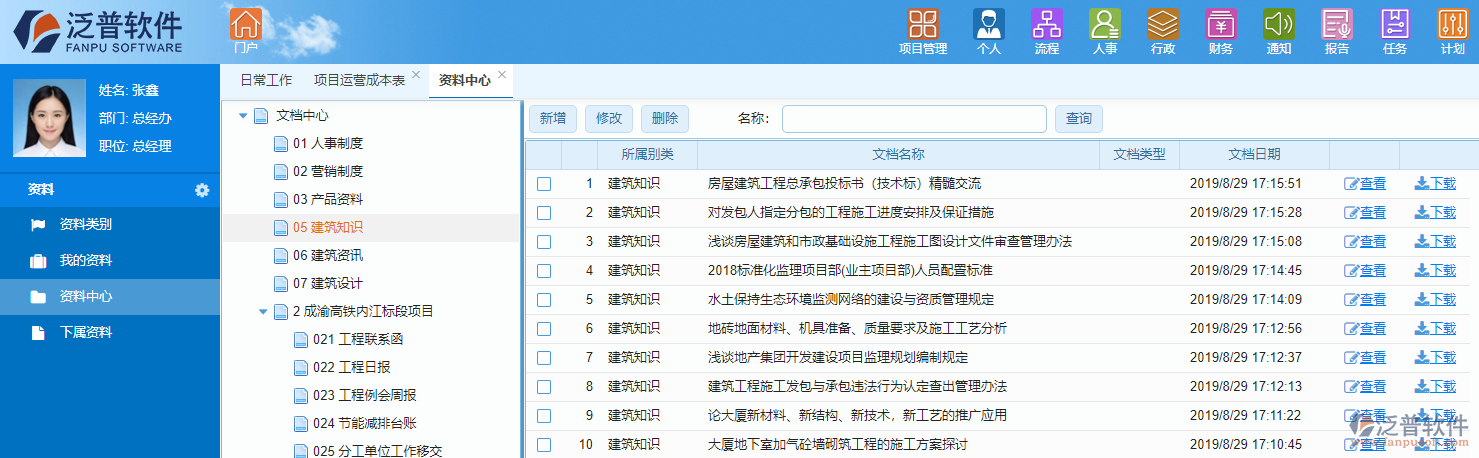
Task: Select 023 工程例会周报 in the tree
Action: 364,396
